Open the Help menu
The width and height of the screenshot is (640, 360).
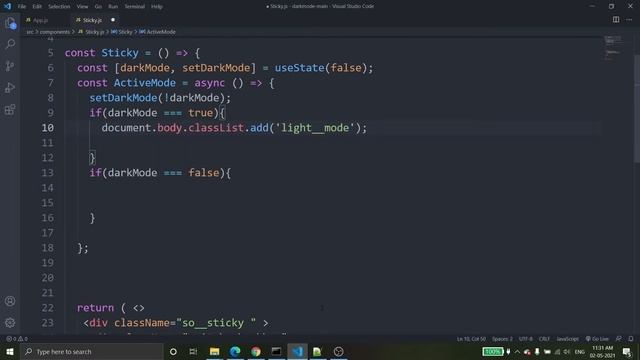tap(157, 7)
